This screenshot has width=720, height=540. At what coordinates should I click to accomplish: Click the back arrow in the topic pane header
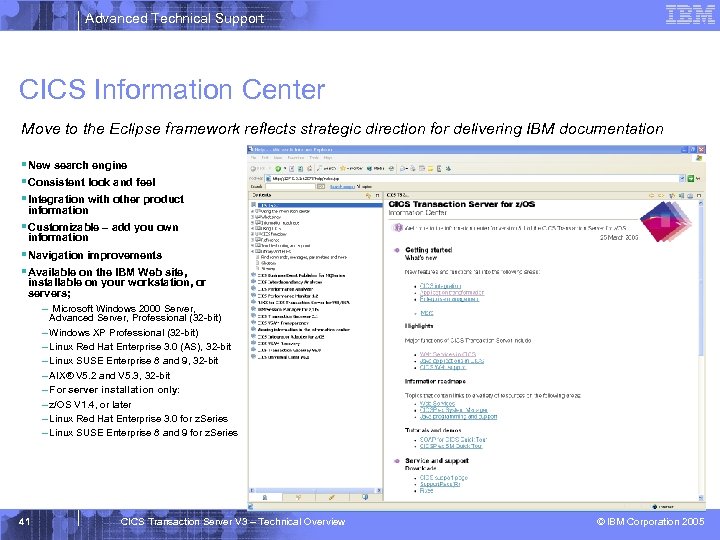click(652, 196)
